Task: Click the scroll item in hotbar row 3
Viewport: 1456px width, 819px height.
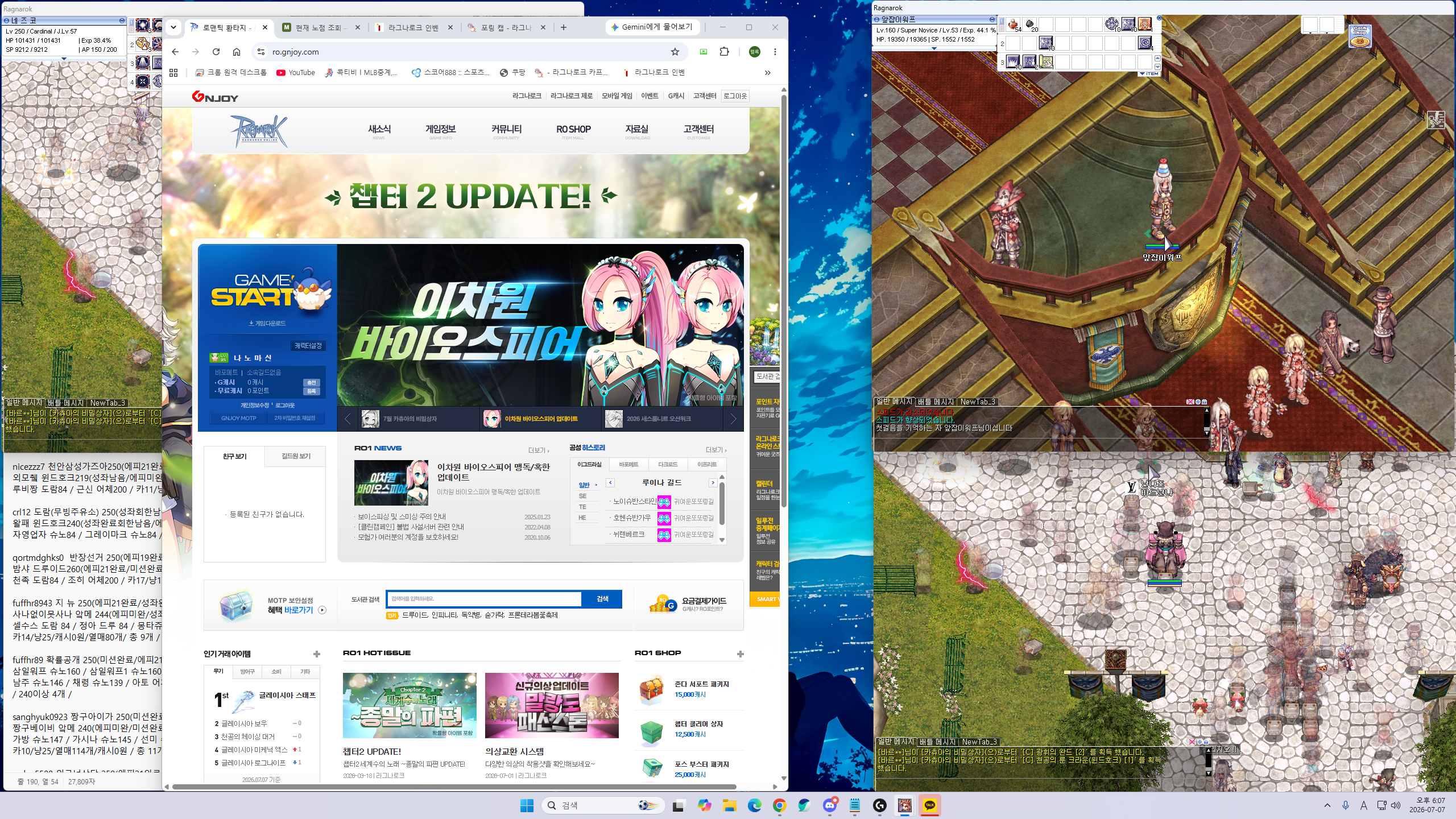Action: click(x=1046, y=61)
